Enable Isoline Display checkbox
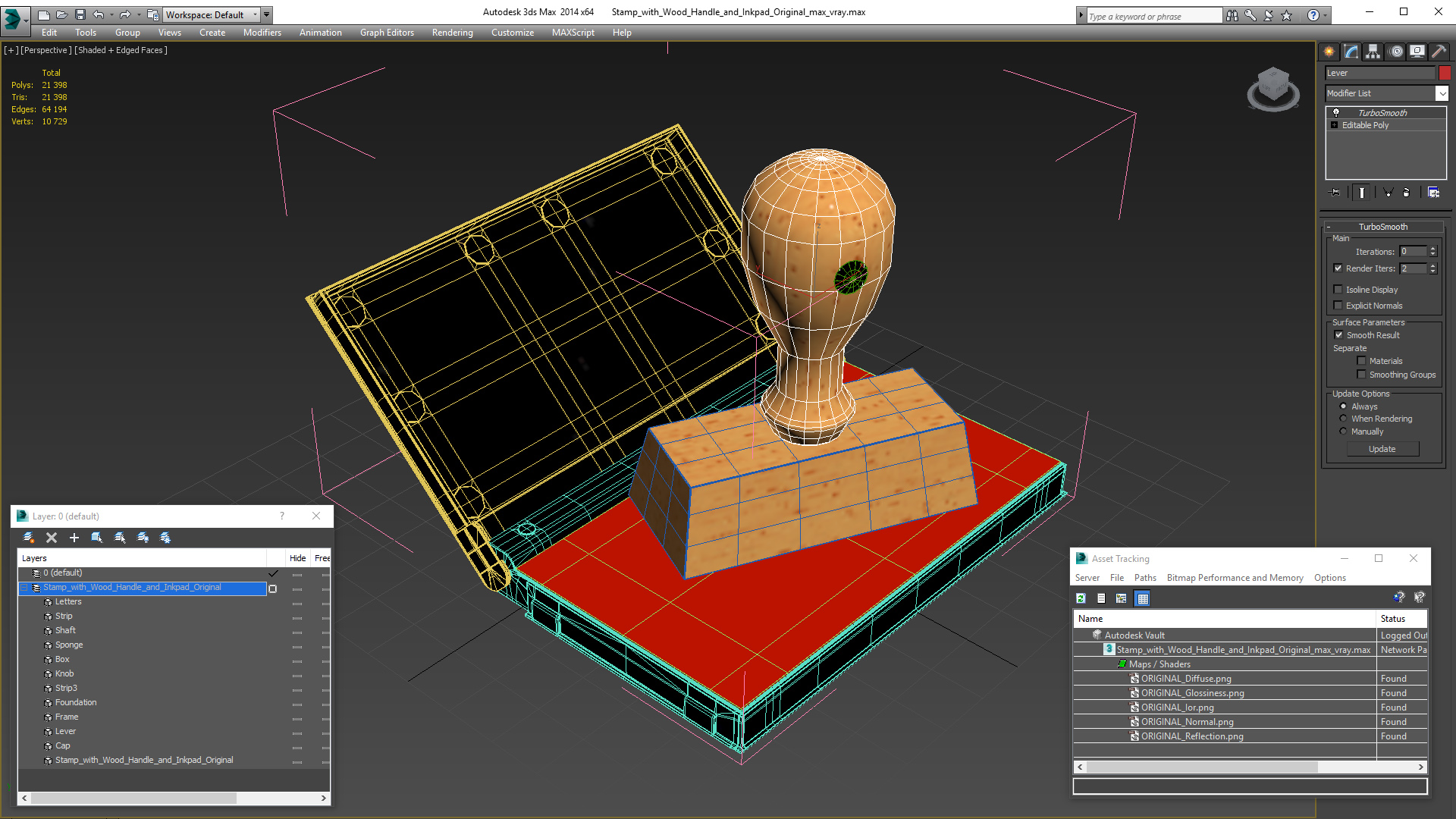The image size is (1456, 819). coord(1338,290)
